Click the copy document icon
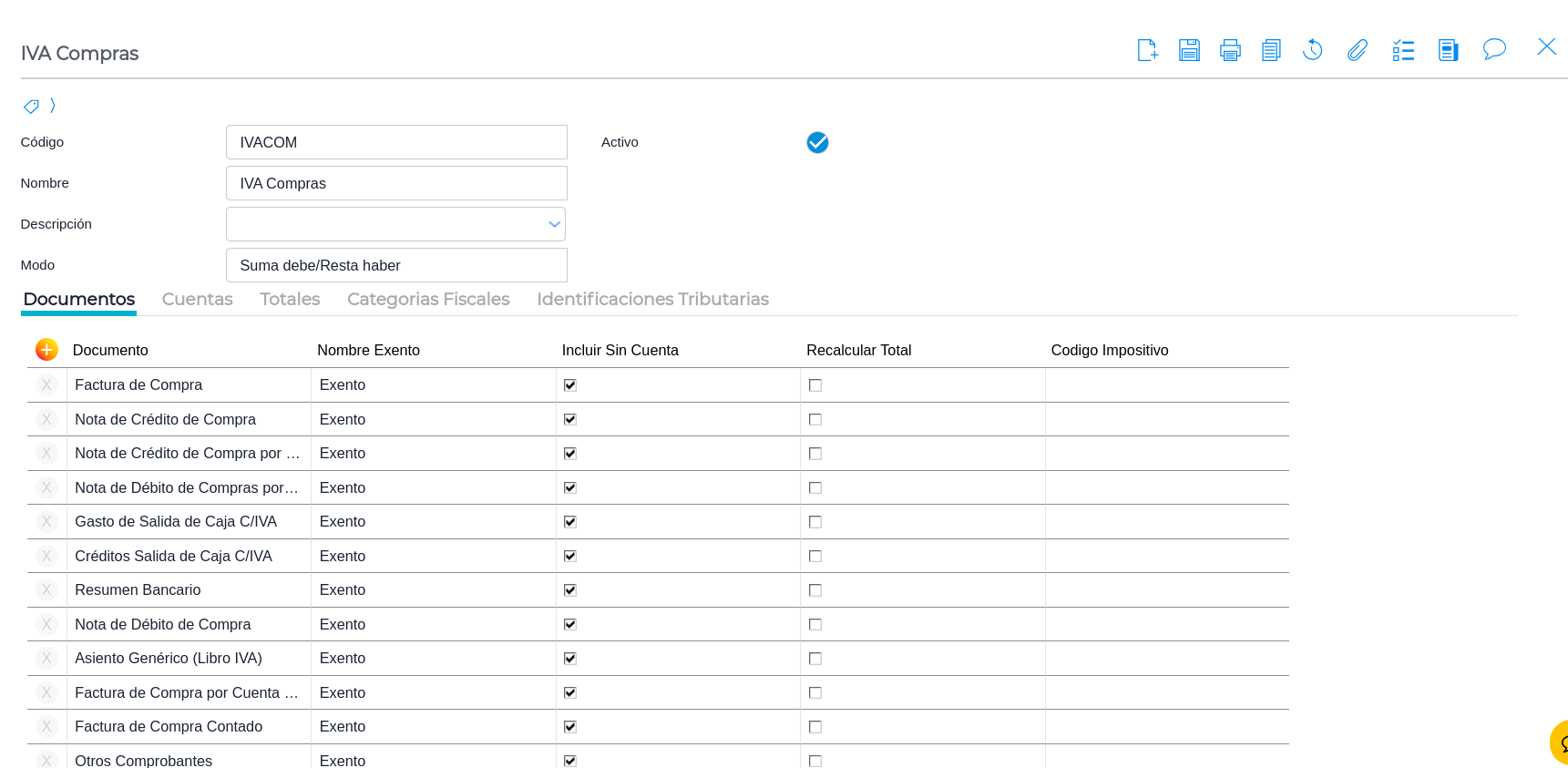Screen dimensions: 1568x768 1271,50
